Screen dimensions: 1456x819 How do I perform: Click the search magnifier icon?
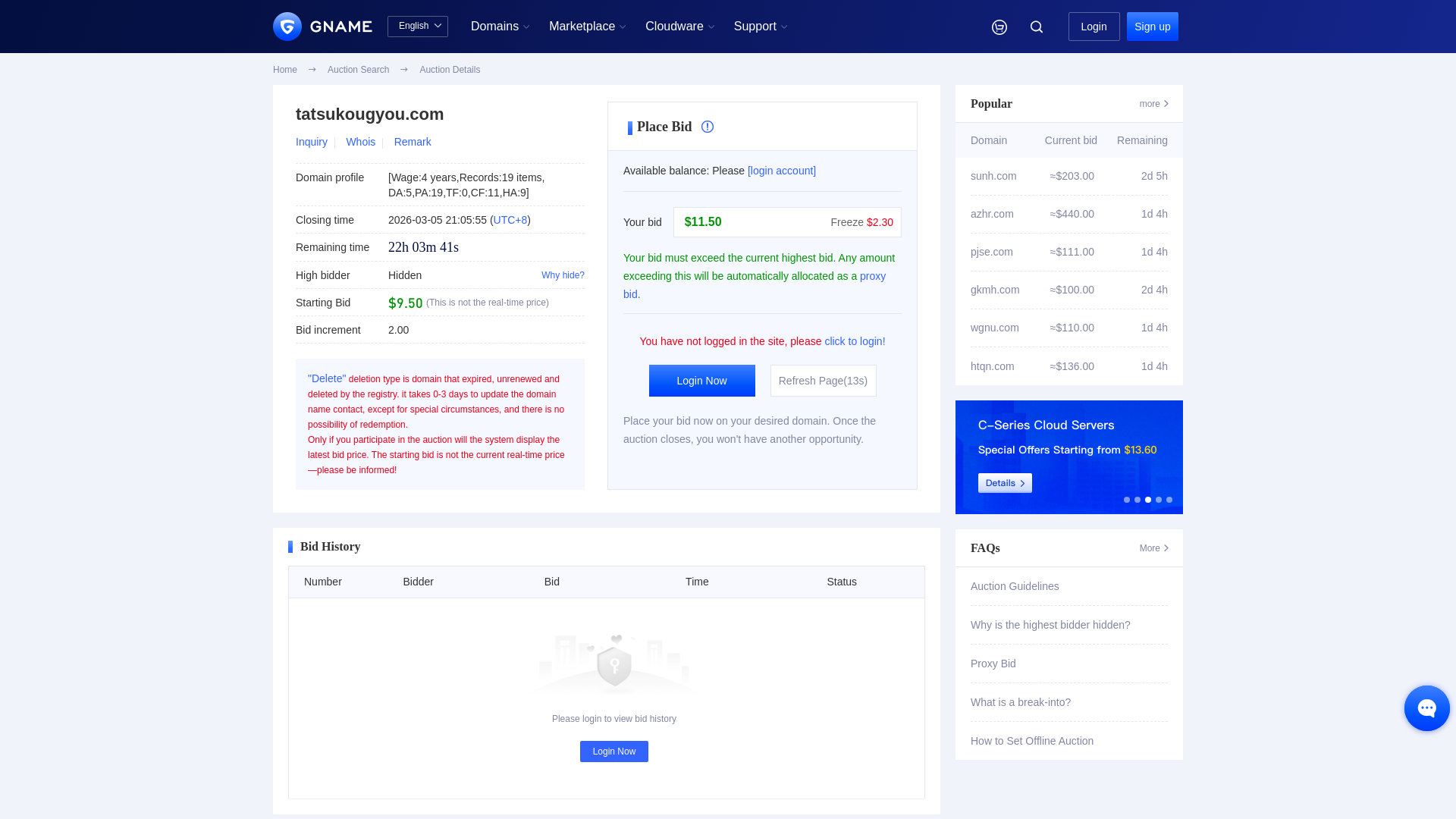click(1037, 27)
